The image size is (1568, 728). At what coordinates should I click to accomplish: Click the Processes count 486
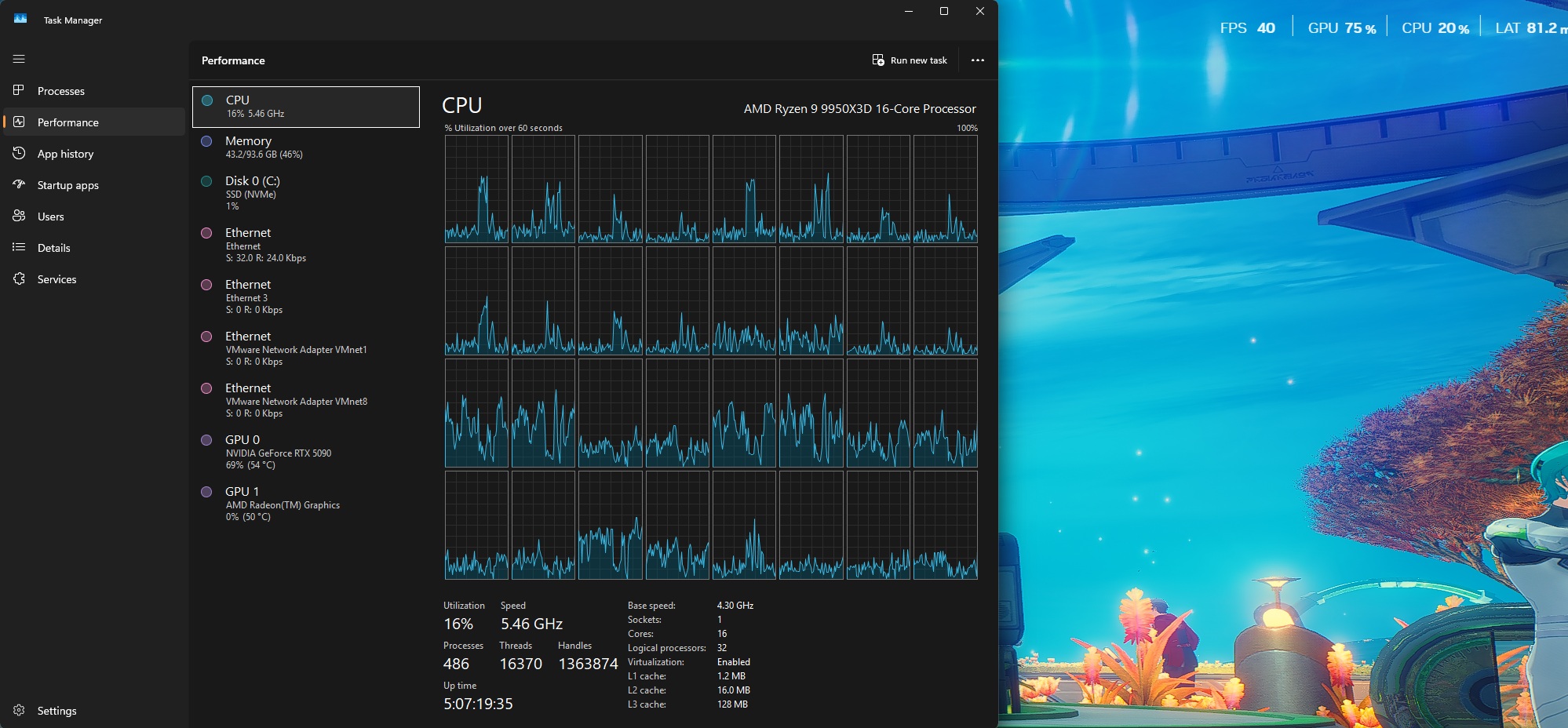pos(456,664)
